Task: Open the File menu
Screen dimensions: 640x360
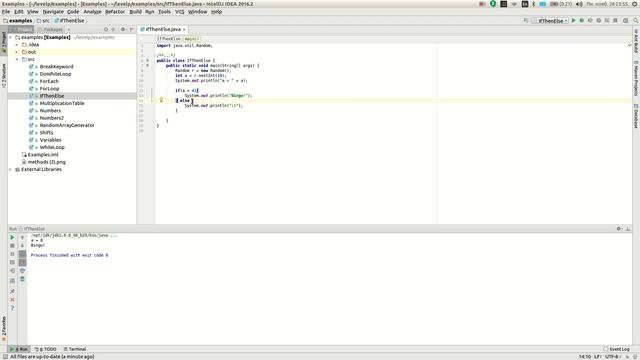Action: pos(6,12)
